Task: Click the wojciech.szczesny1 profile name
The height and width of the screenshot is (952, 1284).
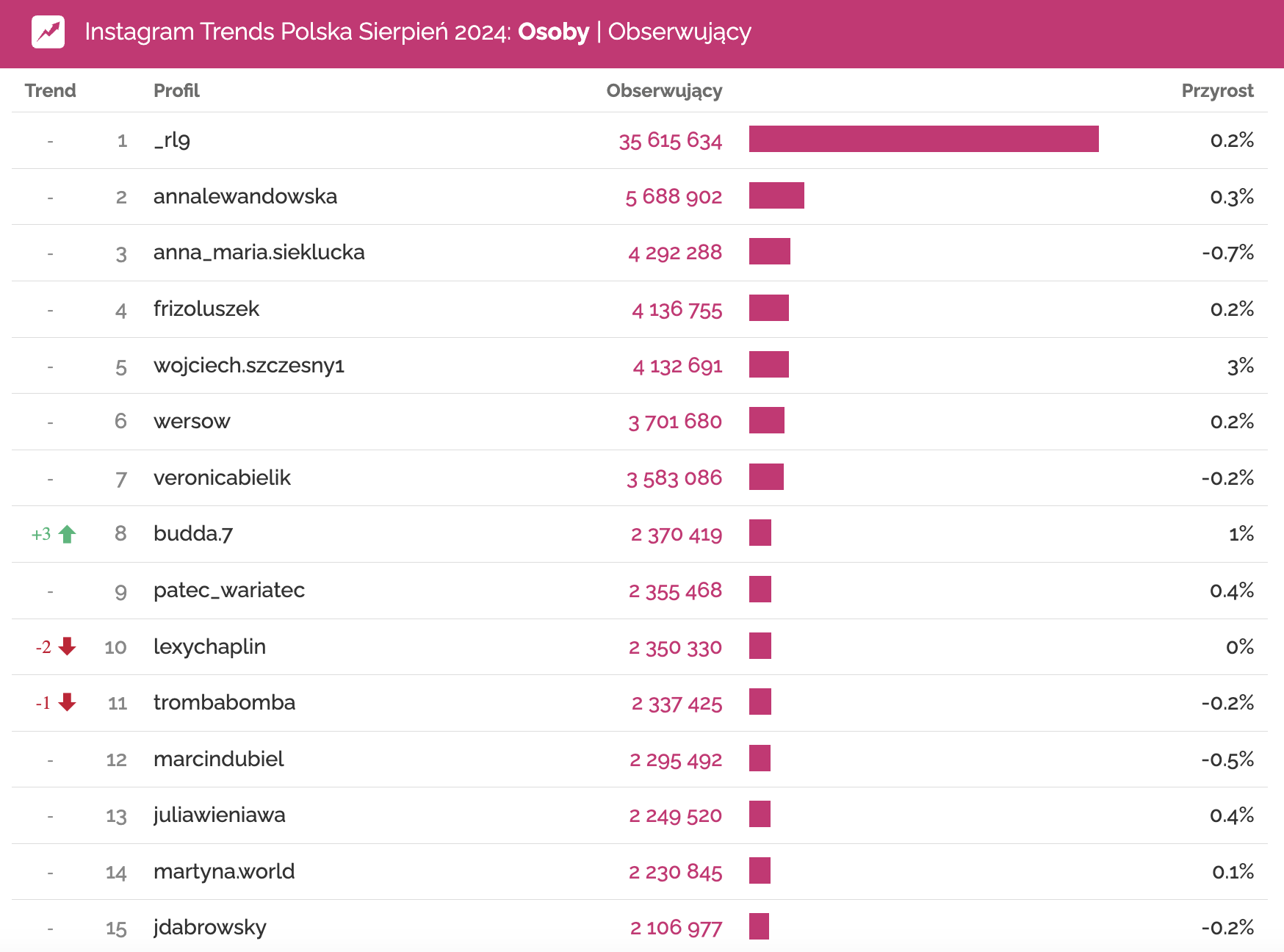Action: pos(248,365)
